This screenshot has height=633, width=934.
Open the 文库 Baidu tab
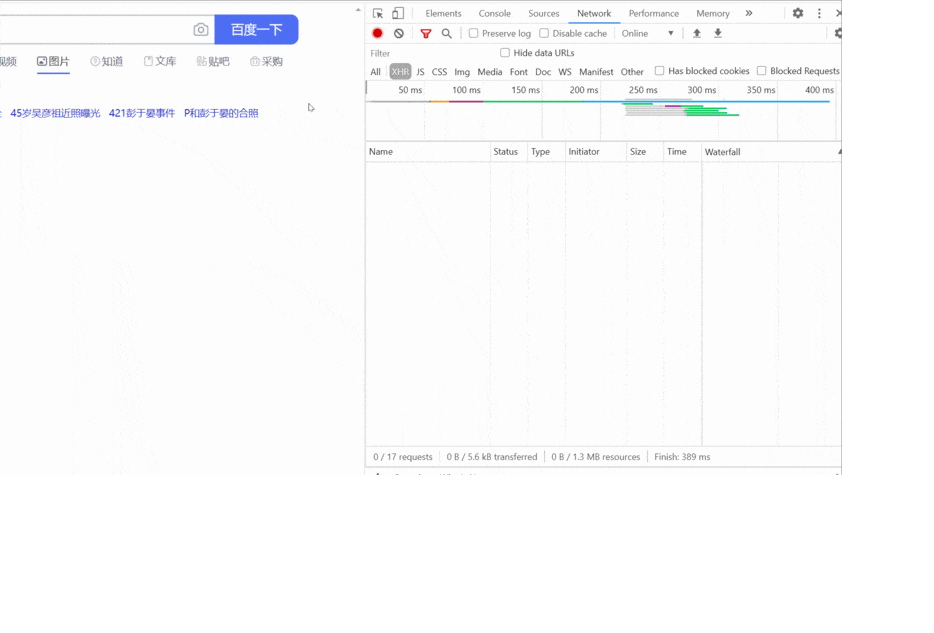tap(160, 61)
